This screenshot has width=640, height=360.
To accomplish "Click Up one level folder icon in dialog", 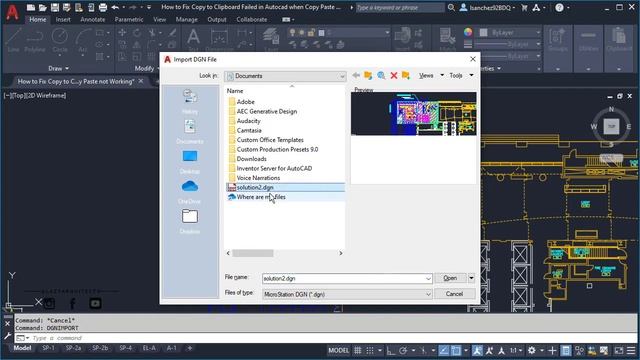I will [368, 76].
